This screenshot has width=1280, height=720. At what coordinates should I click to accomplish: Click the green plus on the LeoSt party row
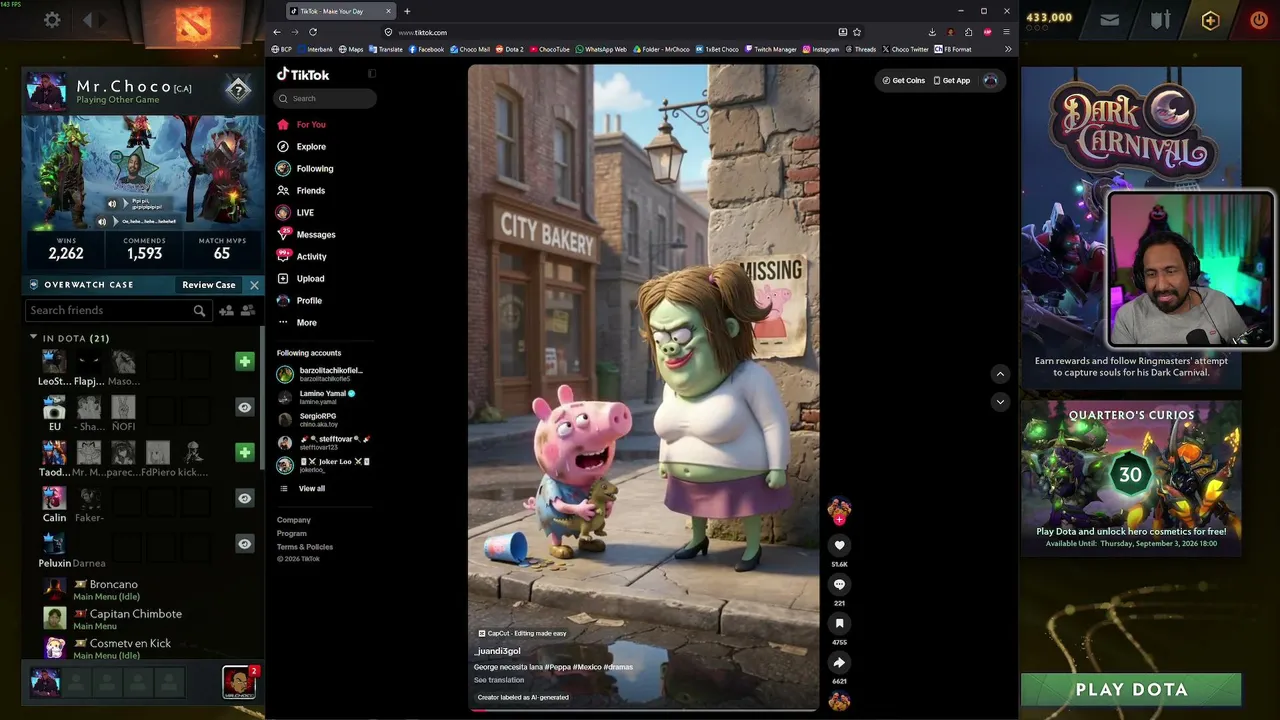[x=245, y=361]
